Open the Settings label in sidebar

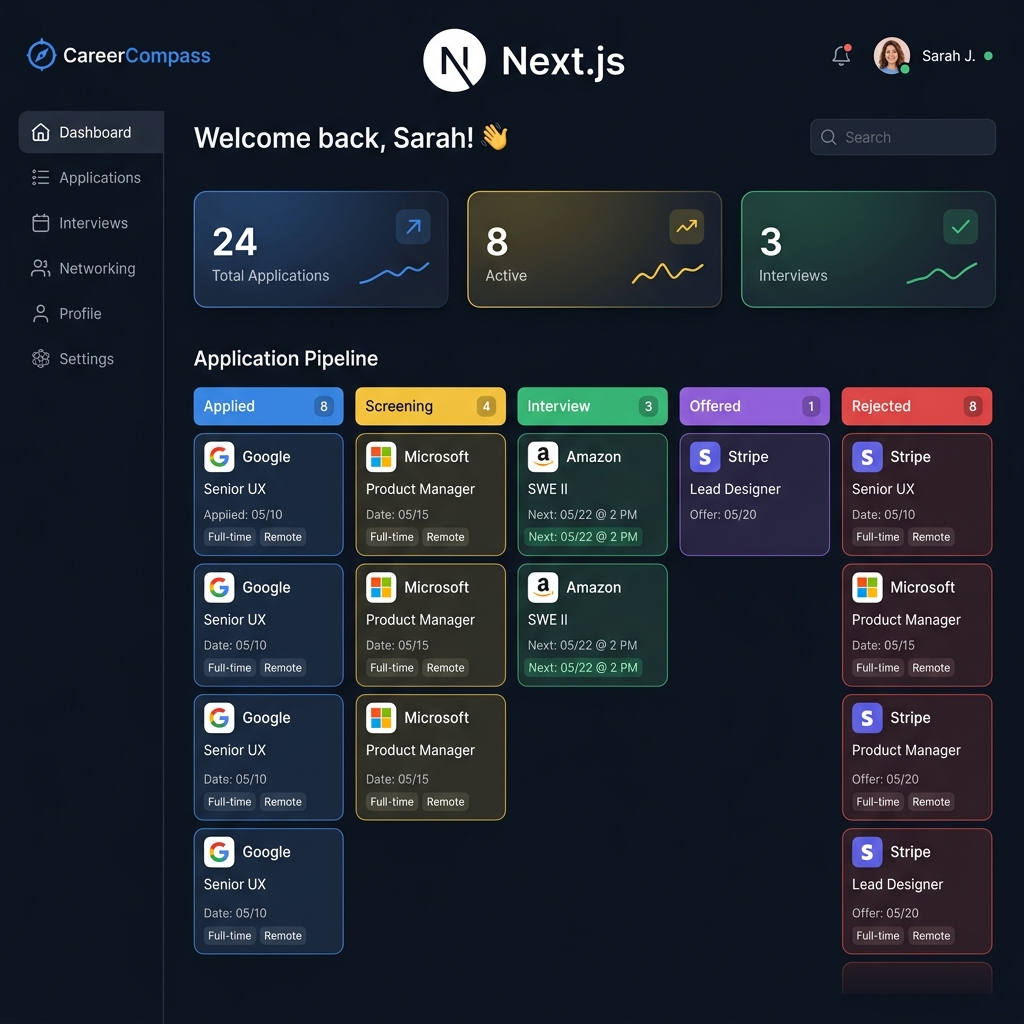point(86,359)
